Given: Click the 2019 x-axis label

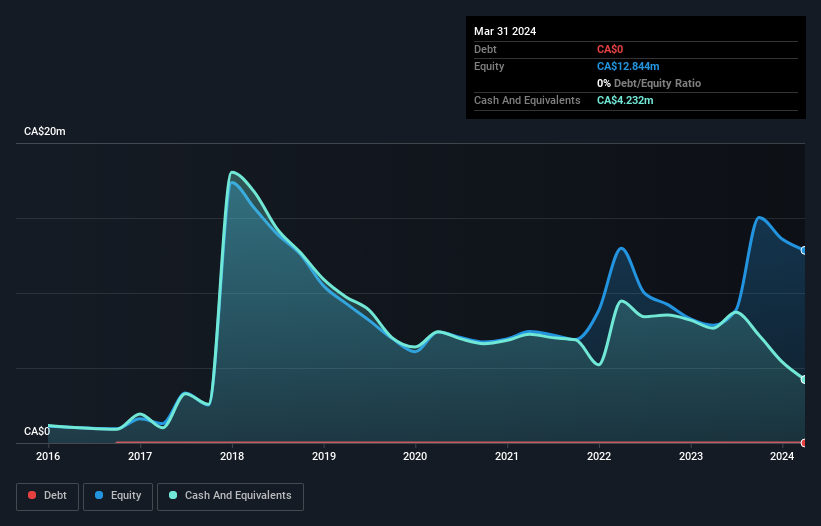Looking at the screenshot, I should click(324, 456).
